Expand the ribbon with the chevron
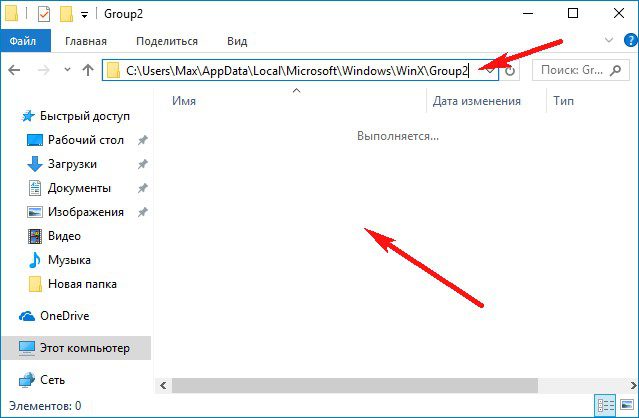The image size is (639, 418). pyautogui.click(x=609, y=40)
